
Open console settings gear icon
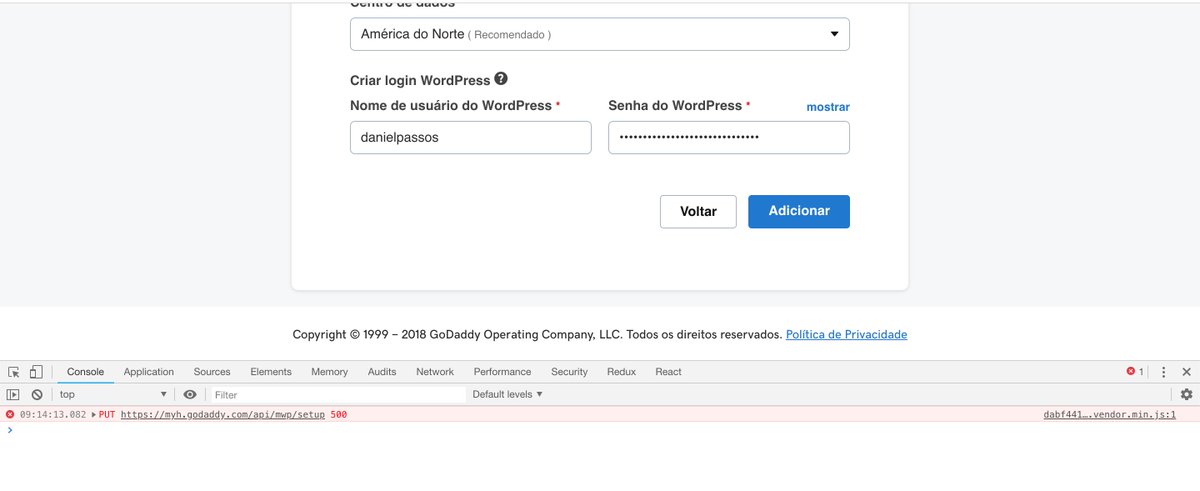pos(1187,395)
